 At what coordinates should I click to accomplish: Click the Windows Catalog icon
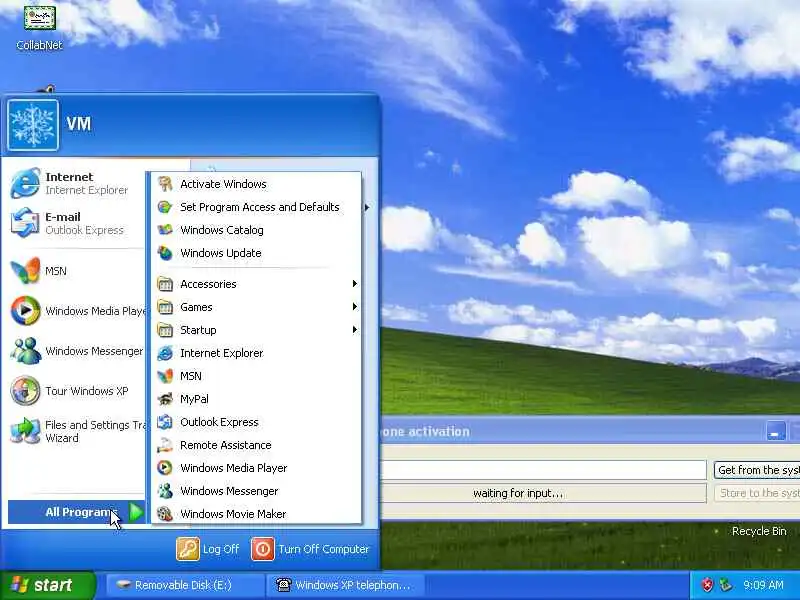click(x=165, y=230)
